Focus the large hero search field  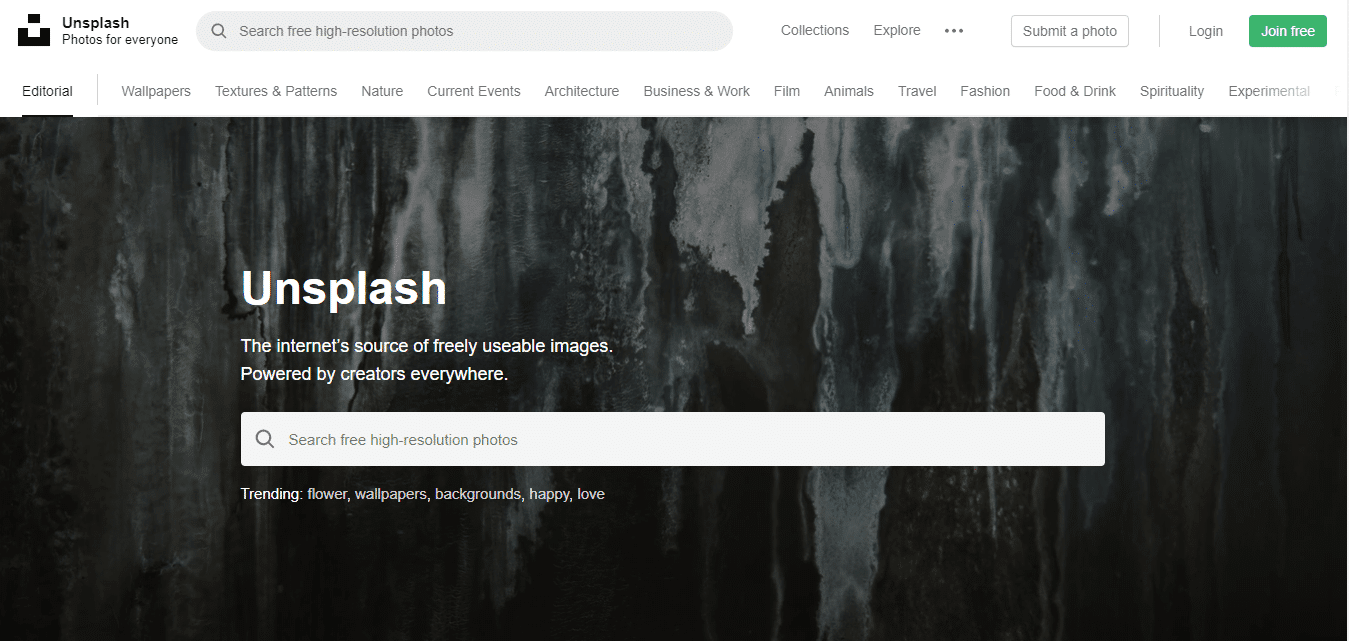click(673, 439)
